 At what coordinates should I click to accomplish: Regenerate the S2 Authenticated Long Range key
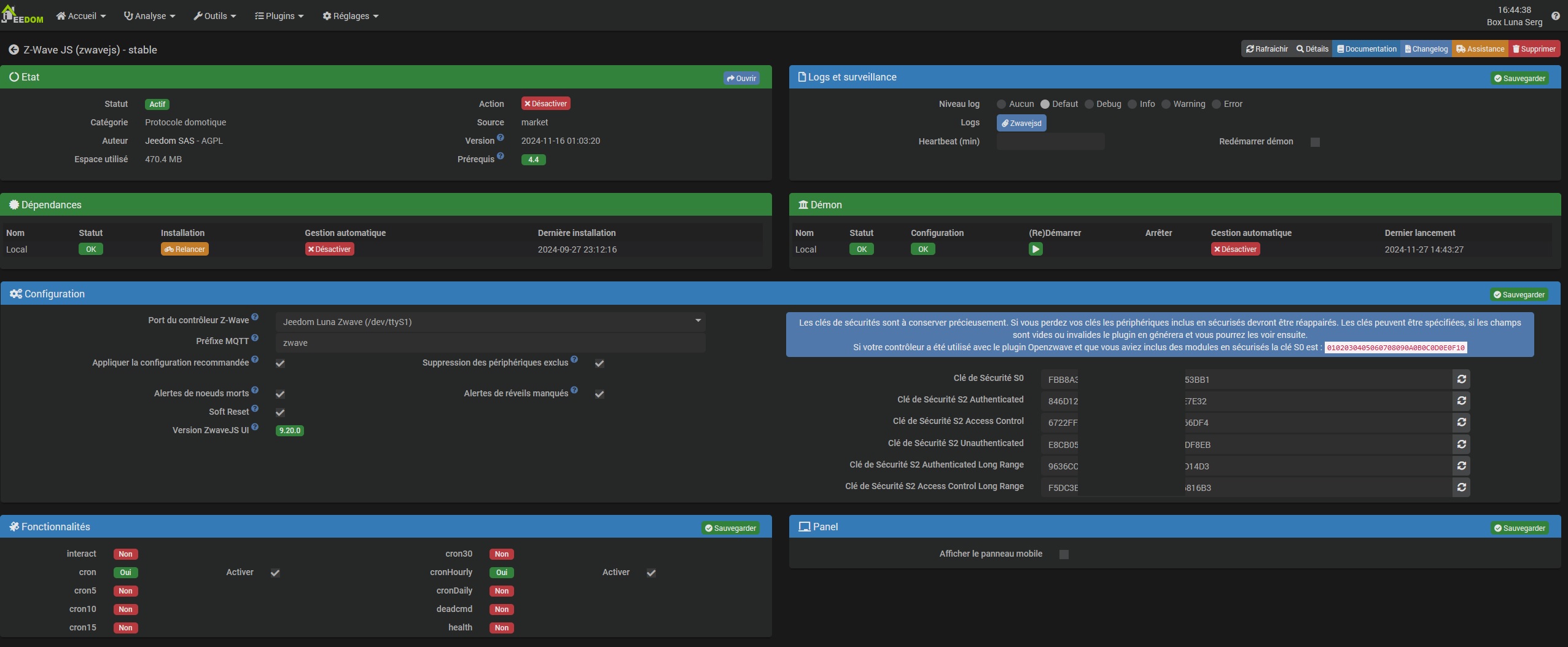[x=1461, y=466]
